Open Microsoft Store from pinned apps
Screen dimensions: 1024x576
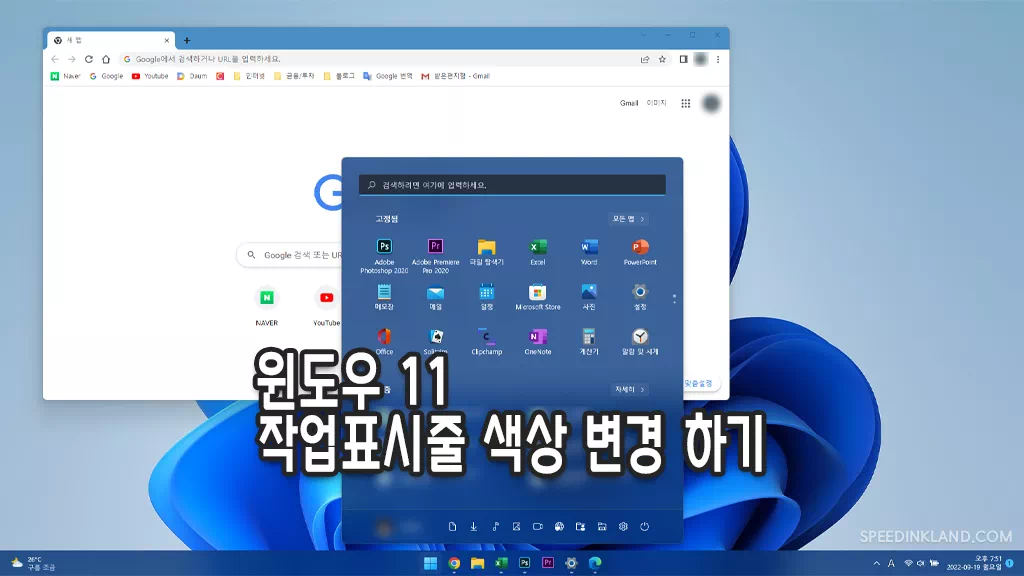(537, 292)
